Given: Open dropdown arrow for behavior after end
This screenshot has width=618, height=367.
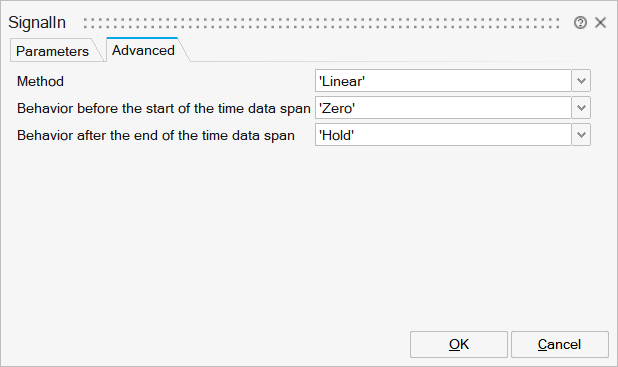Looking at the screenshot, I should coord(581,135).
